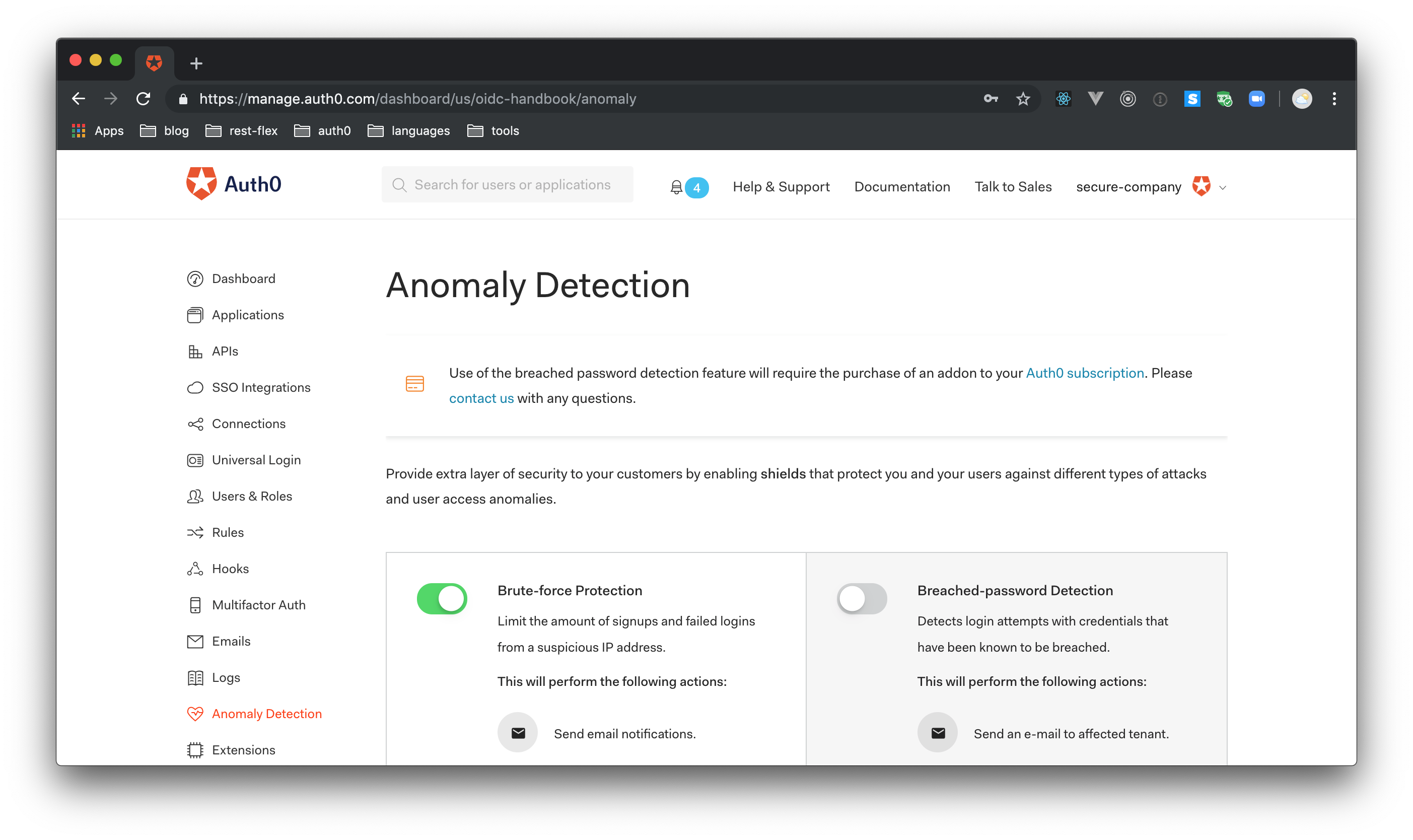Click the Auth0 shield logo
This screenshot has width=1413, height=840.
click(201, 183)
